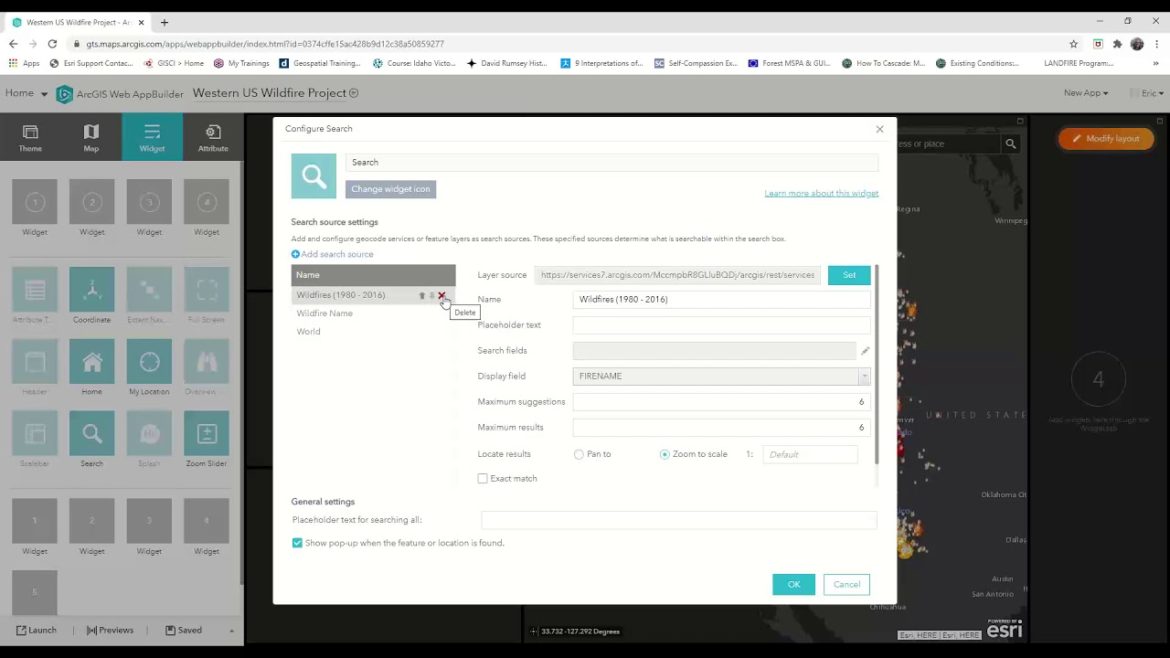The image size is (1170, 658).
Task: Click bottom-row placeholder Widget 2
Action: pyautogui.click(x=92, y=521)
